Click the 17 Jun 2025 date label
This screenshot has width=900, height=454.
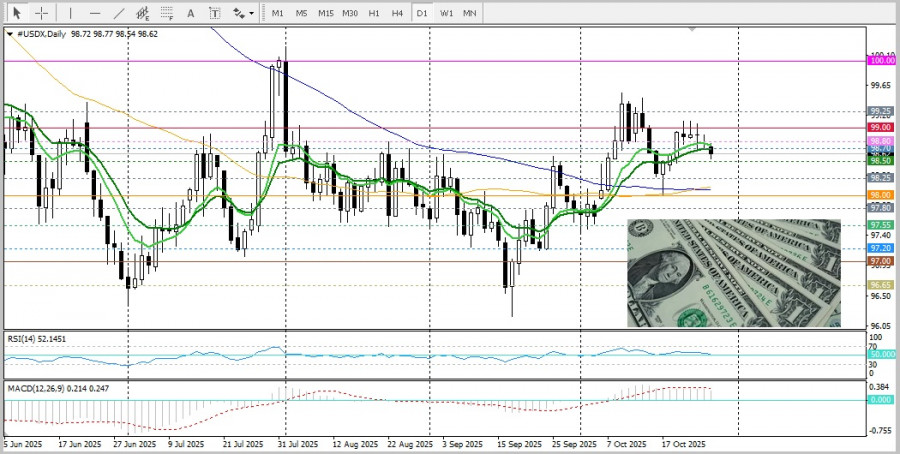[80, 444]
